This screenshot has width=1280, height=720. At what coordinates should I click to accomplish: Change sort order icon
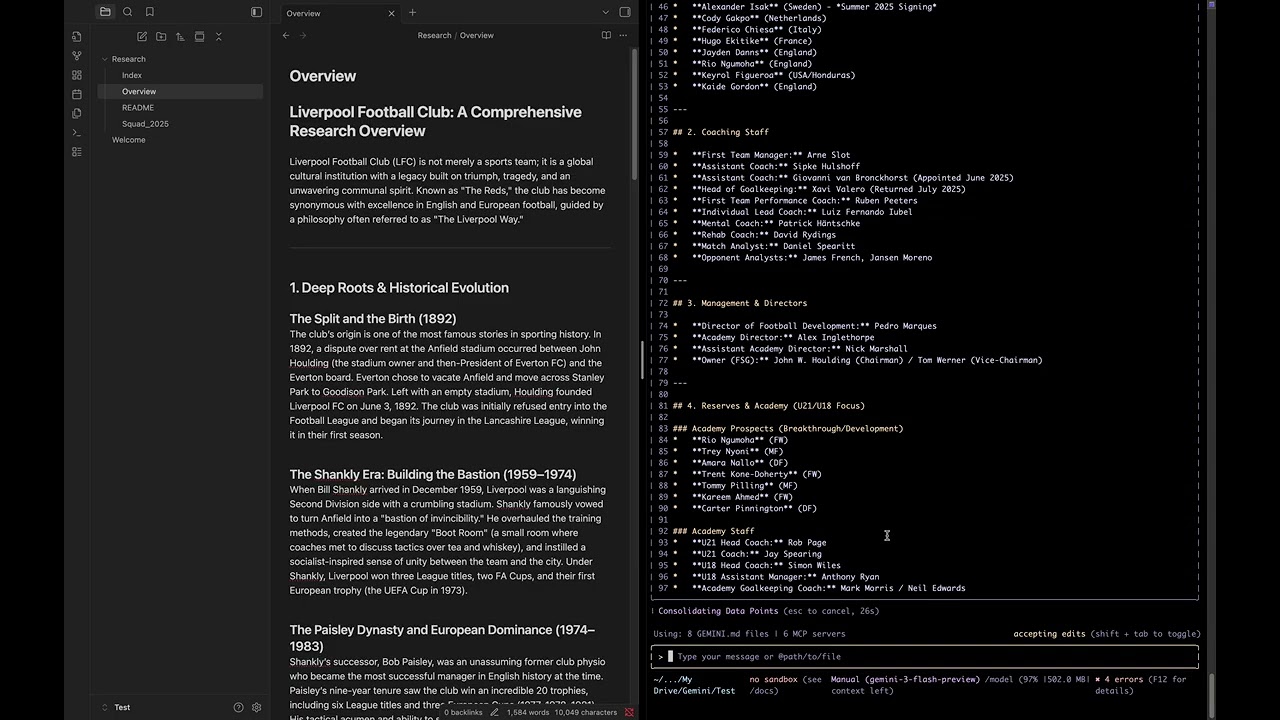tap(180, 36)
